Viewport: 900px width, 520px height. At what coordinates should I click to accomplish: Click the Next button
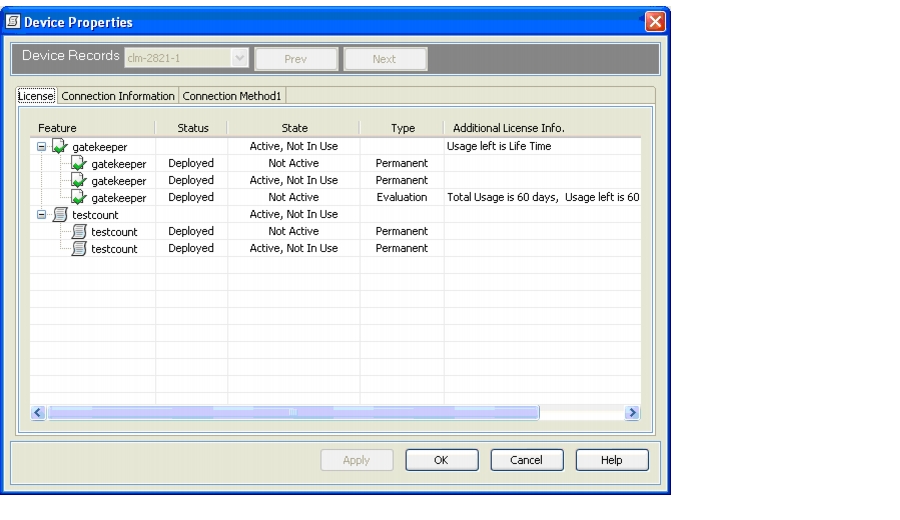click(385, 59)
